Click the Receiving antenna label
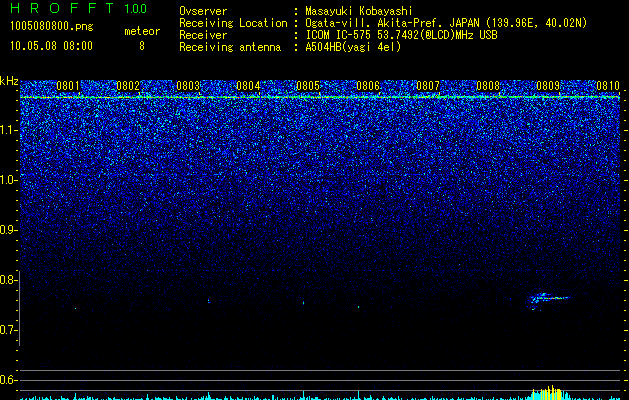 pyautogui.click(x=230, y=47)
